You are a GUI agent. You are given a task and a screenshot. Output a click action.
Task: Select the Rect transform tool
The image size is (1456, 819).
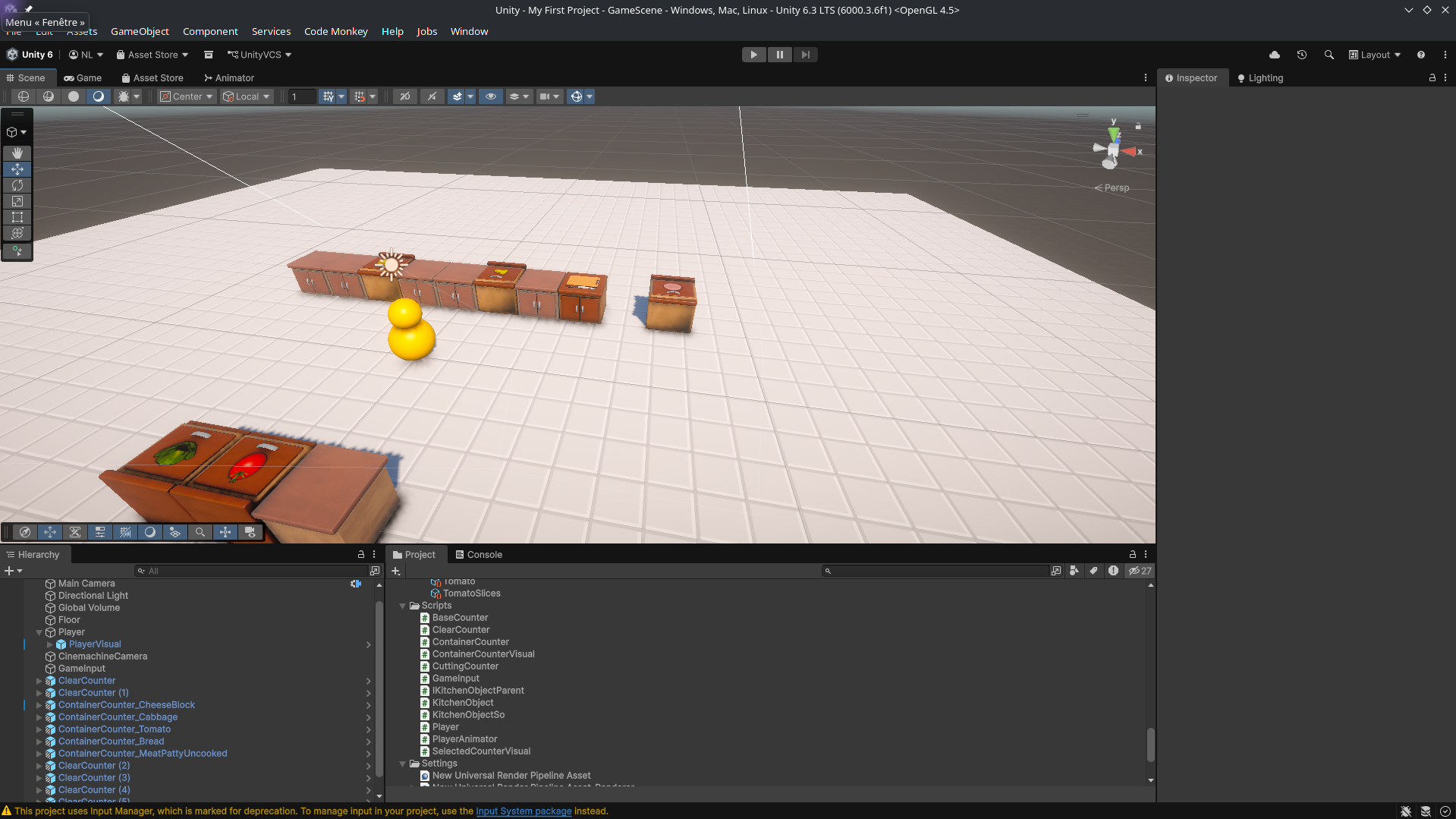tap(17, 217)
